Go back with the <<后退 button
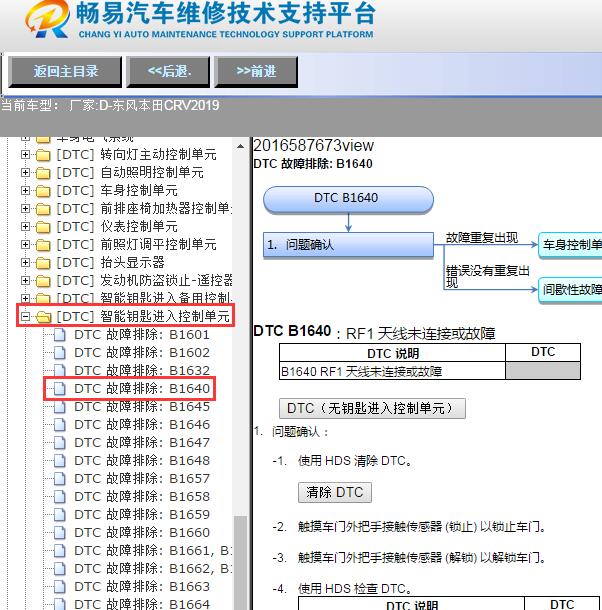 (168, 72)
